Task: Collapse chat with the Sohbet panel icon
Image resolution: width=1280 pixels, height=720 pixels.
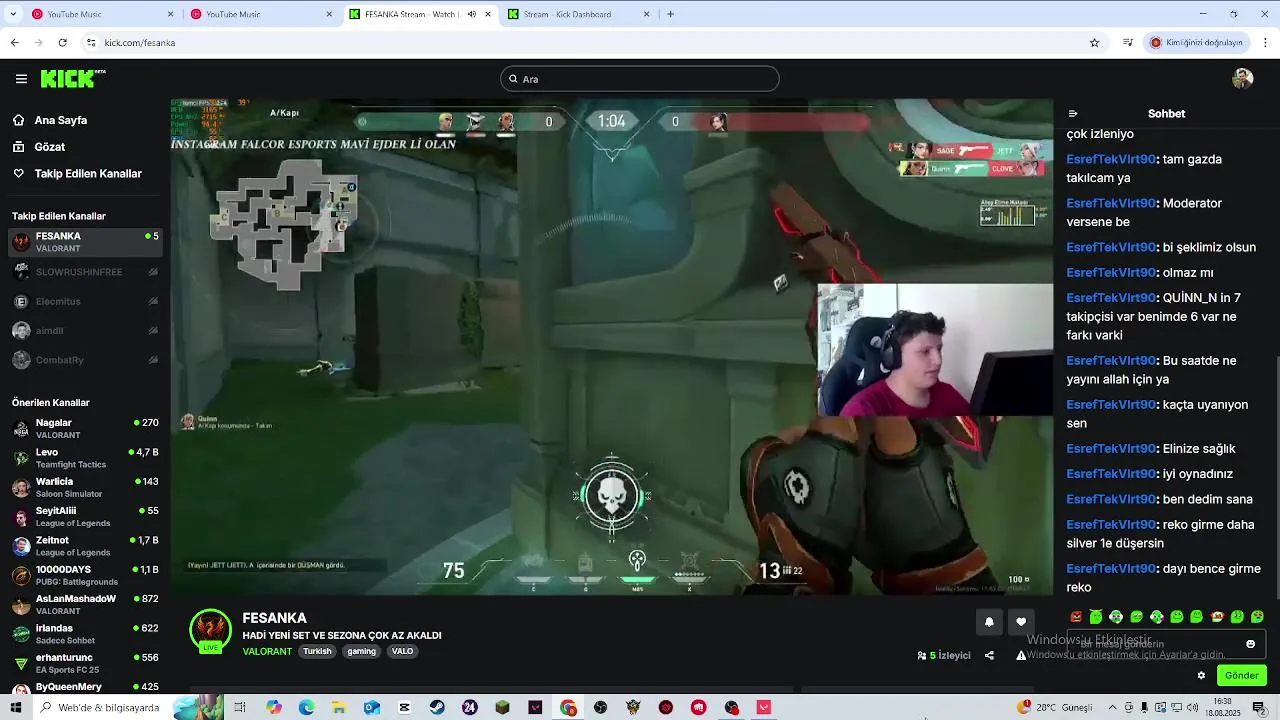Action: point(1073,114)
